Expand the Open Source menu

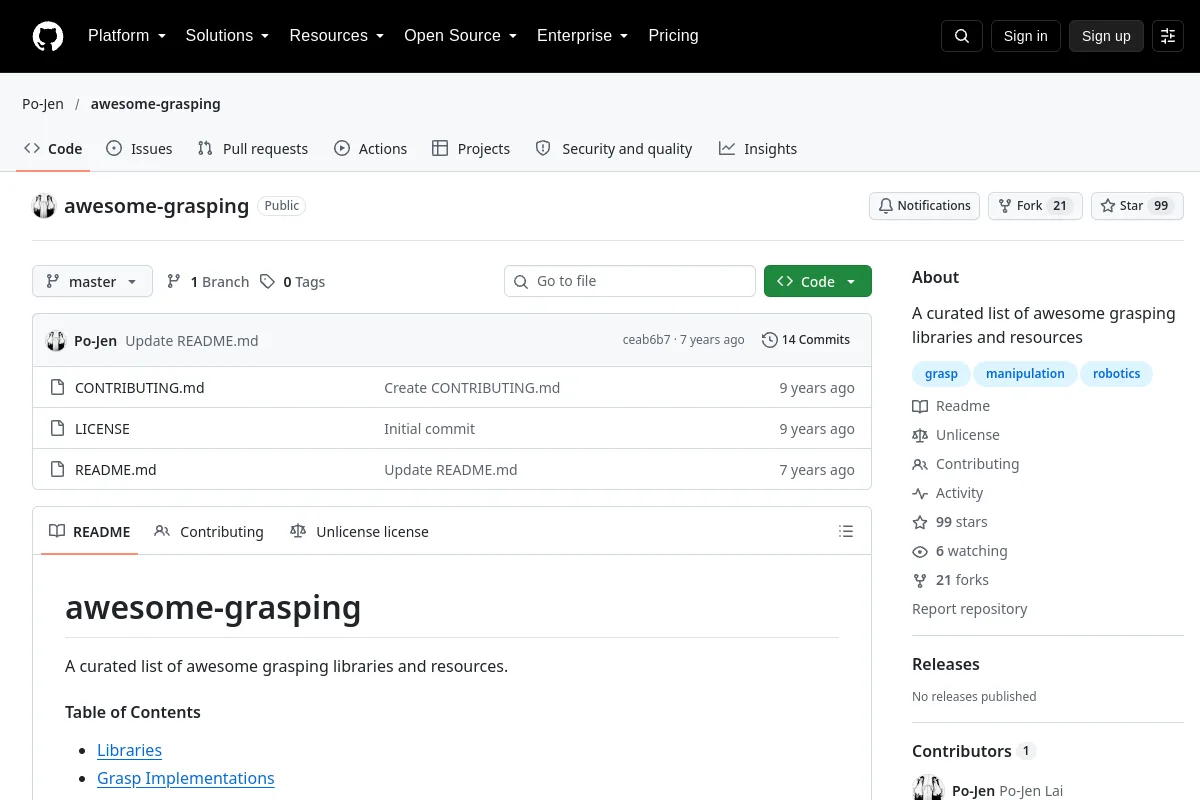(461, 36)
